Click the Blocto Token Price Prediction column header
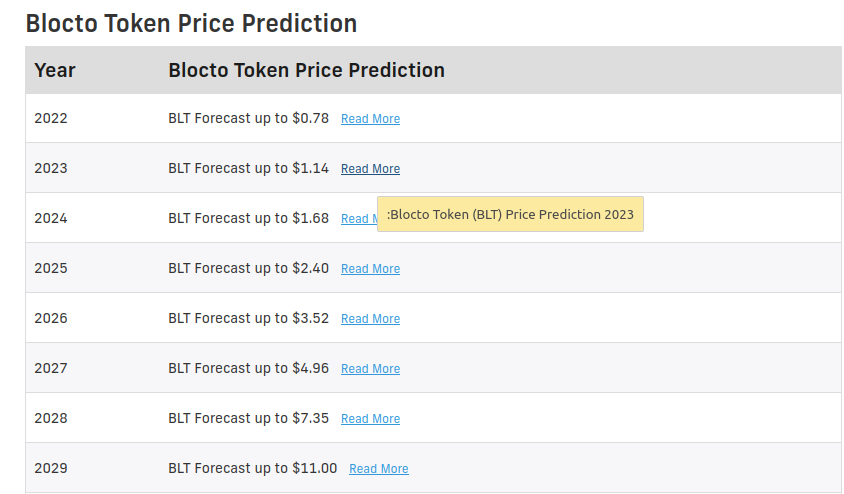 click(x=306, y=70)
